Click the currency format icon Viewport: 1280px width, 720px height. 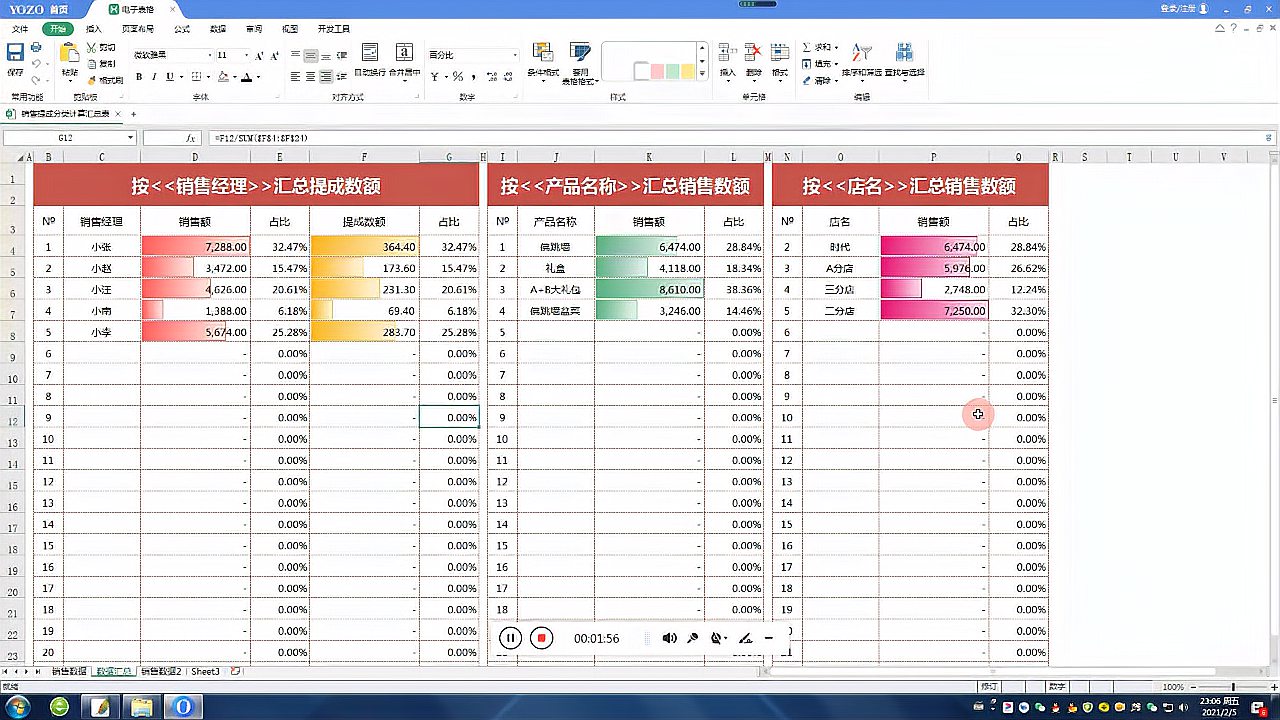(436, 77)
